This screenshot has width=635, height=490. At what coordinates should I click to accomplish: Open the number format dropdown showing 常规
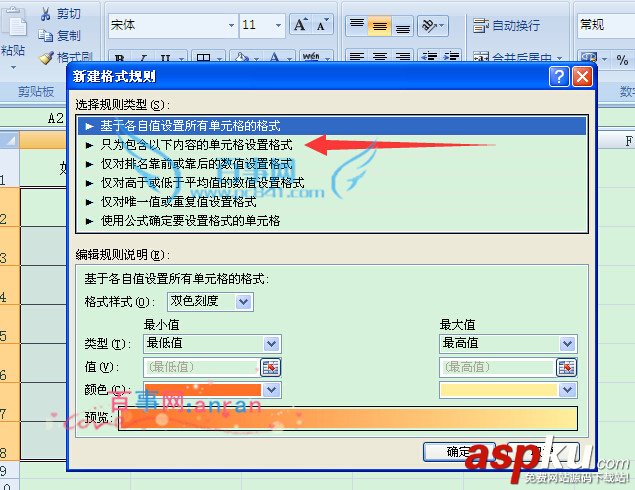[605, 26]
